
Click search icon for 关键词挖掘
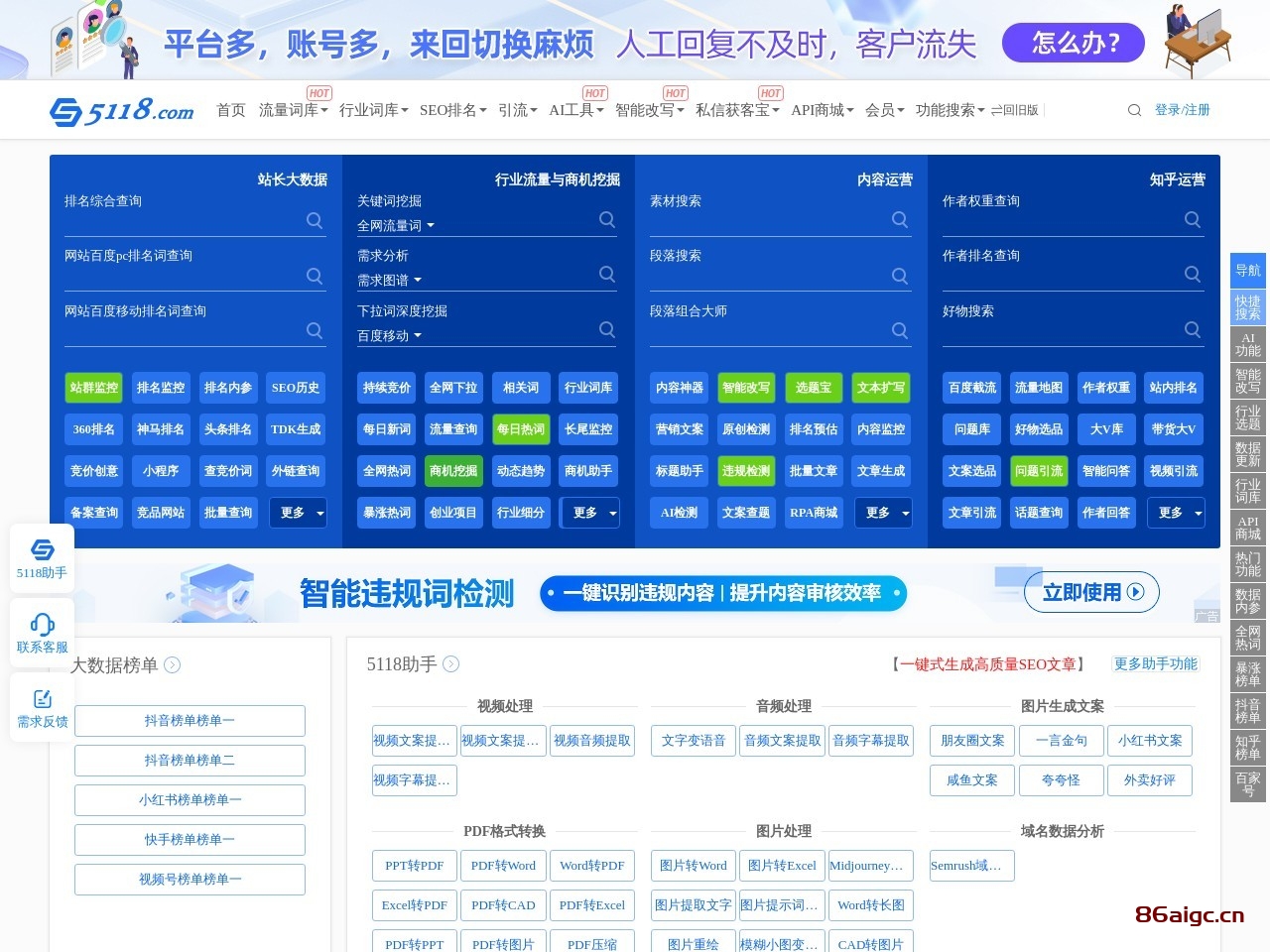(x=607, y=219)
